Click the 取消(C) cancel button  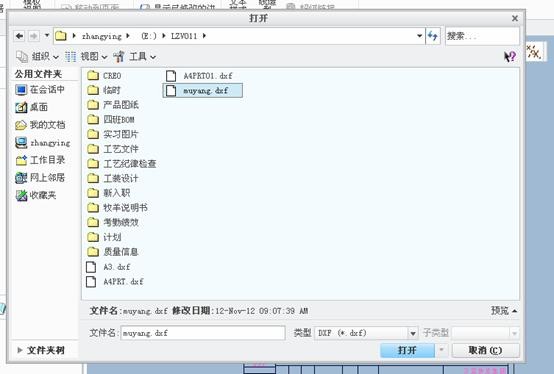pyautogui.click(x=485, y=350)
